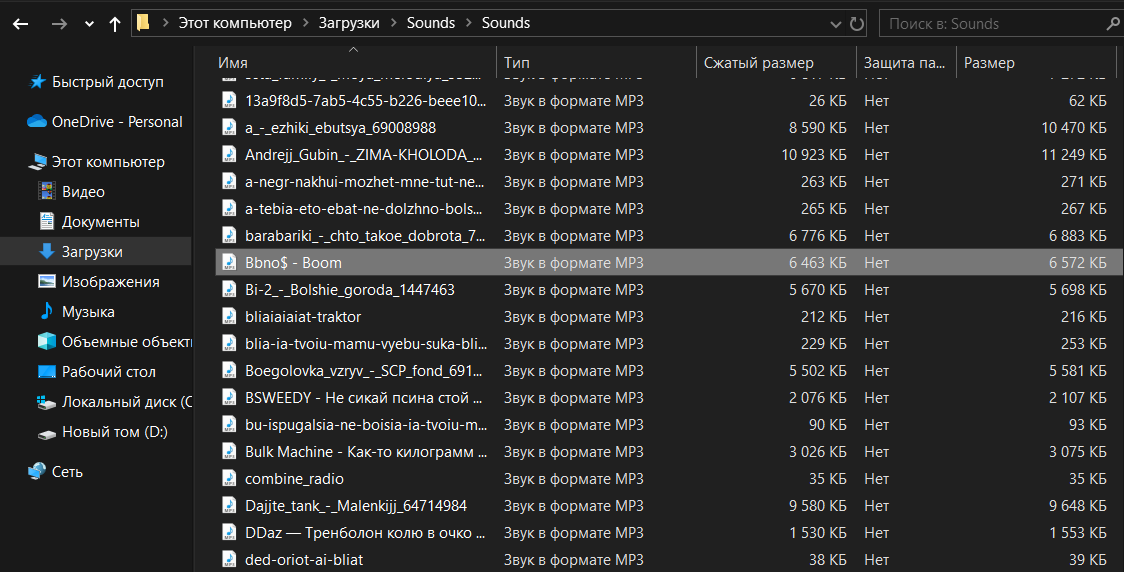Image resolution: width=1124 pixels, height=572 pixels.
Task: Click size value 6 572 КБ
Action: point(1077,263)
